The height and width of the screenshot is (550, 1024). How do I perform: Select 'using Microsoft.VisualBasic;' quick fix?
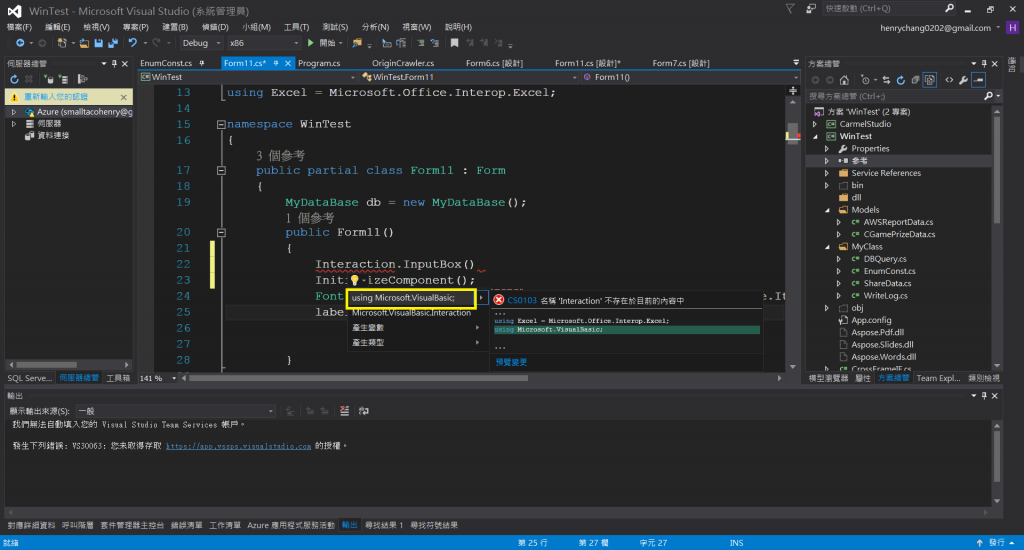411,298
